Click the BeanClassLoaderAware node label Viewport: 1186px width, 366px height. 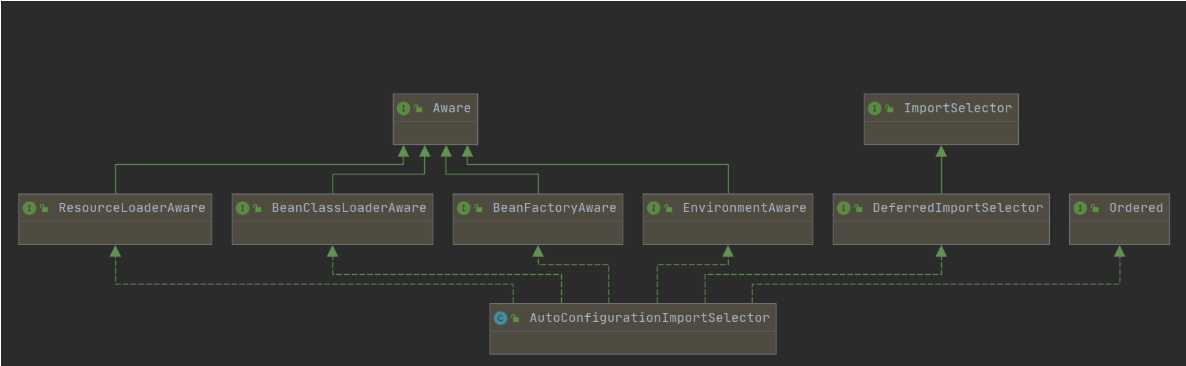pyautogui.click(x=349, y=207)
